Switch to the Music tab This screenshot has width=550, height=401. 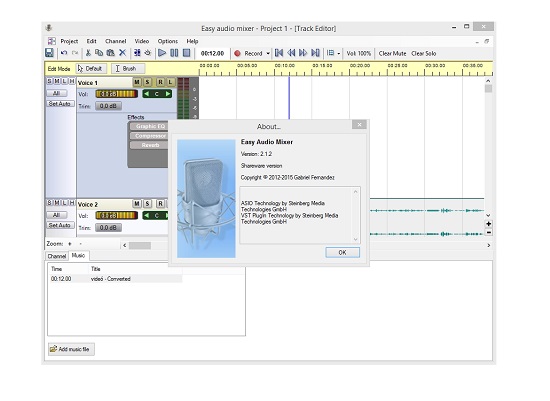[79, 255]
